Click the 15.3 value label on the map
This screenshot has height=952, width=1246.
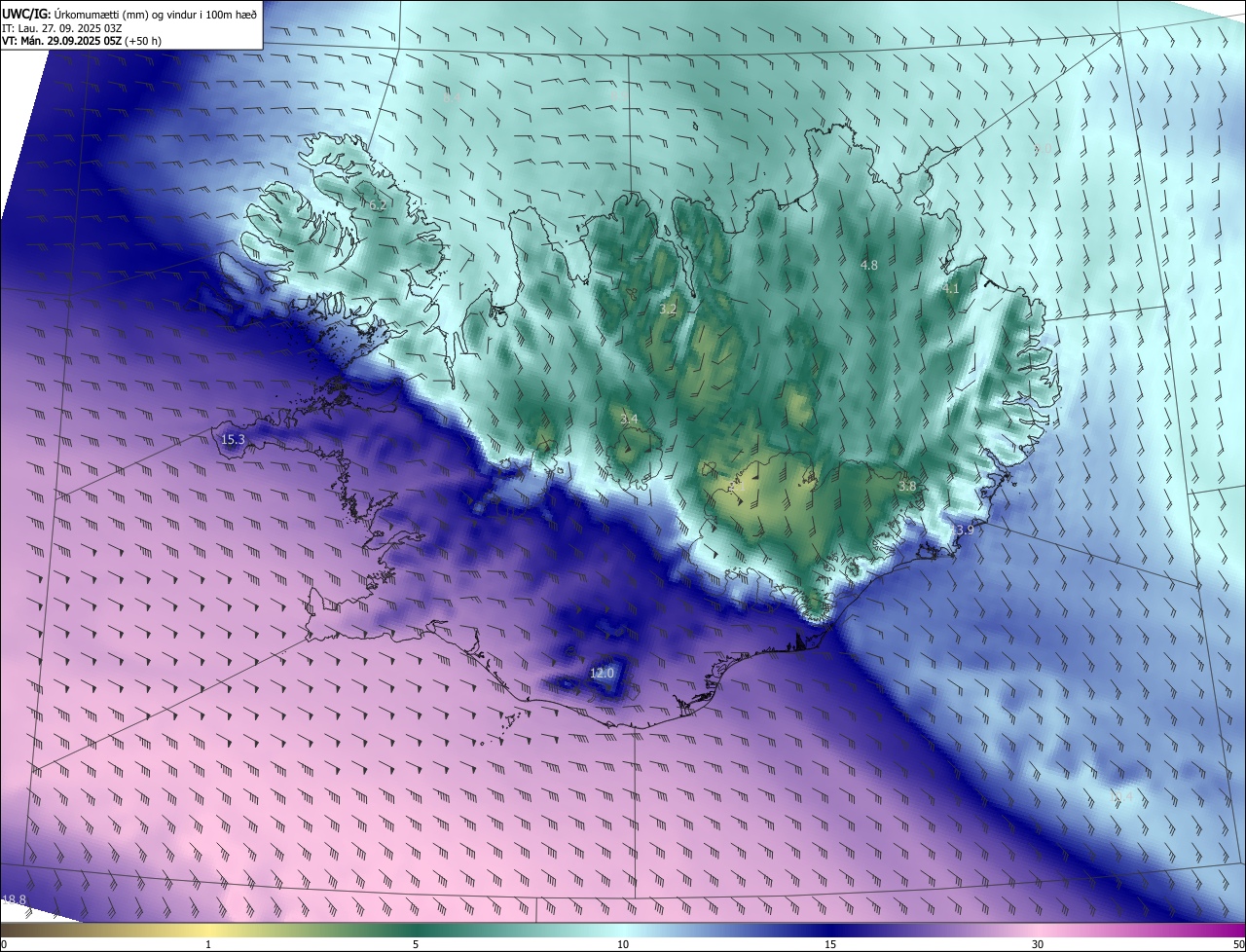click(x=233, y=439)
